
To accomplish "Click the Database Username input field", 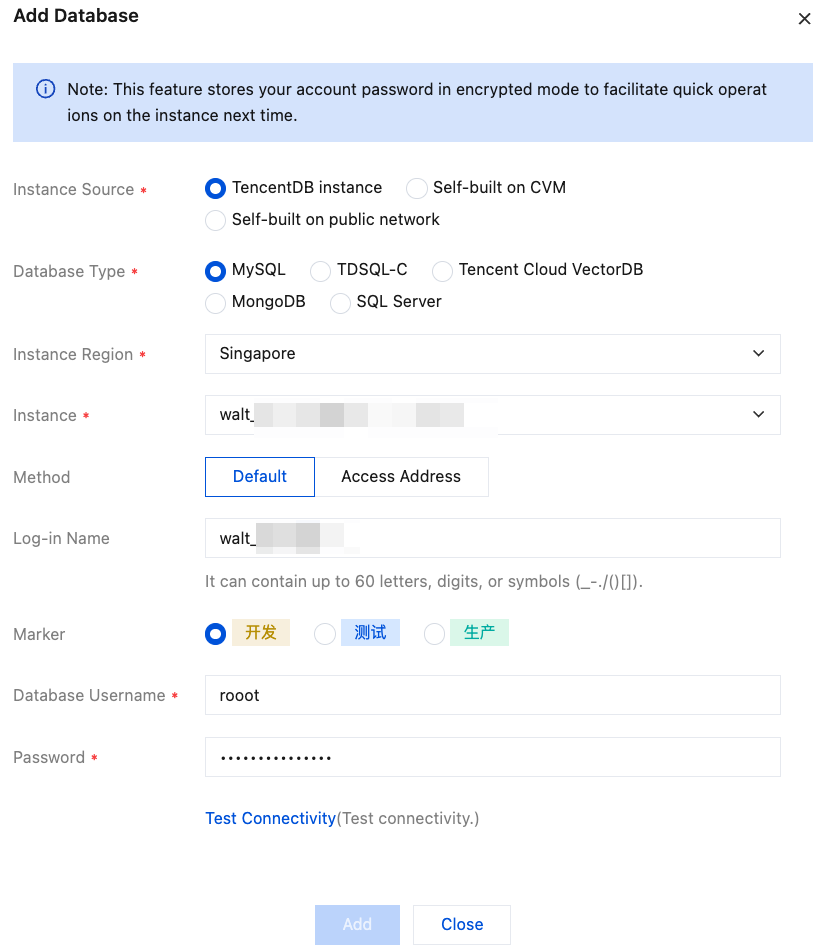I will coord(492,695).
